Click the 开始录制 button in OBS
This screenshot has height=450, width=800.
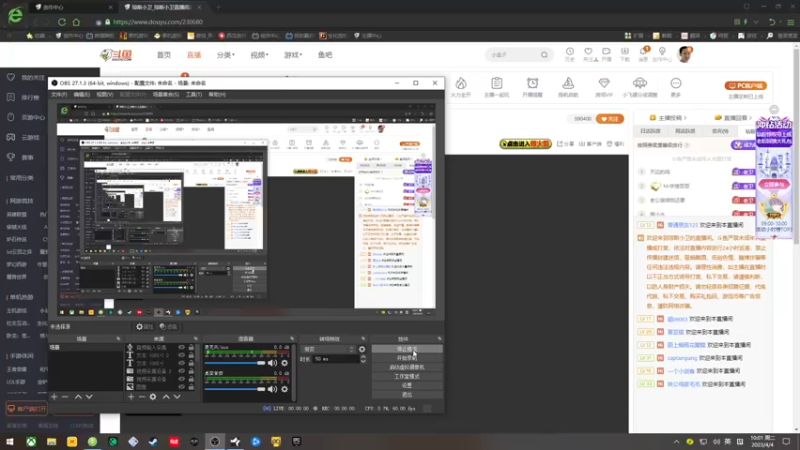(407, 358)
